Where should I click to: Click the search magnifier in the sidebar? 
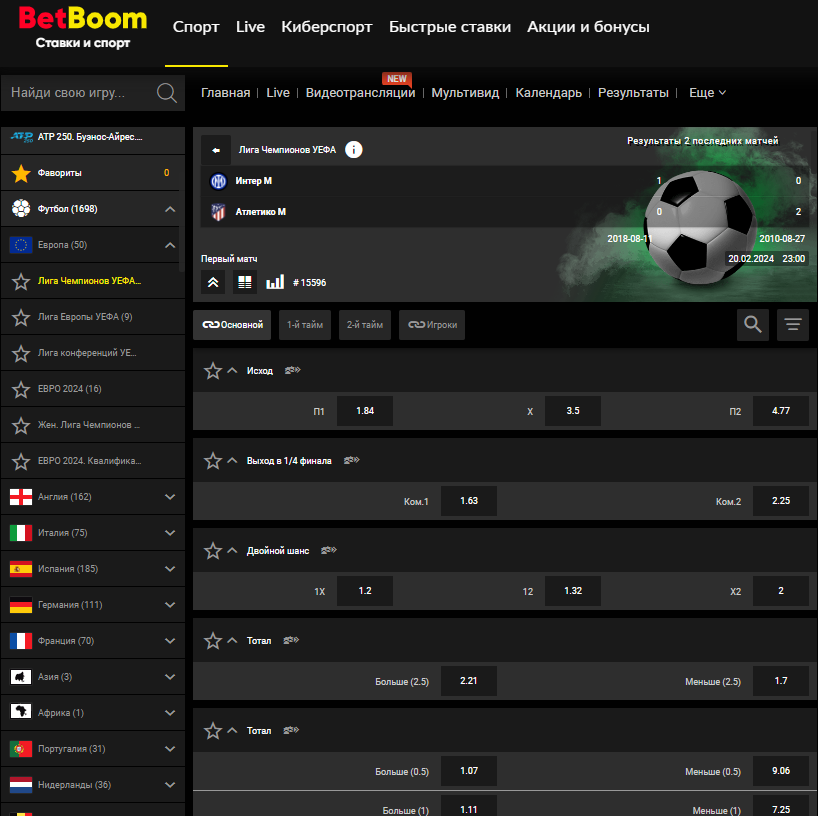click(166, 93)
